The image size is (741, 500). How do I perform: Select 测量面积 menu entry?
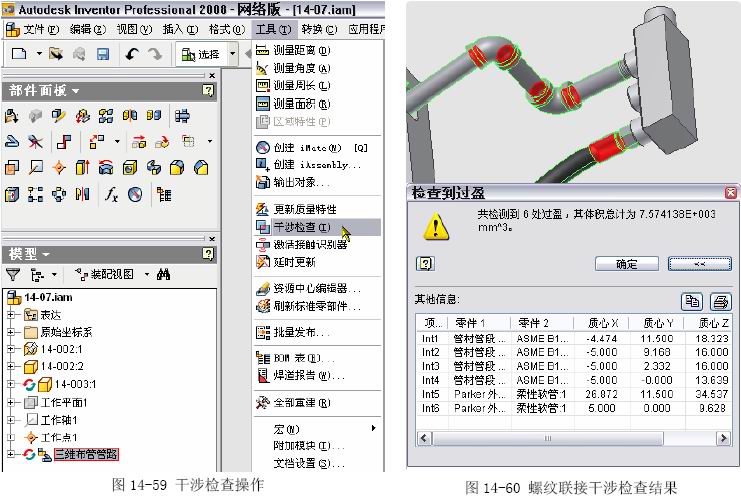pyautogui.click(x=317, y=103)
